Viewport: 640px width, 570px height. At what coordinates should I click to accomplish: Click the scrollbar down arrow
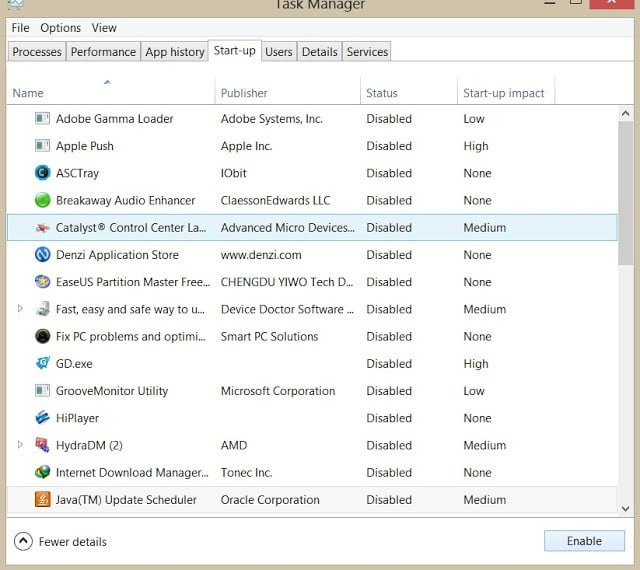[x=625, y=509]
